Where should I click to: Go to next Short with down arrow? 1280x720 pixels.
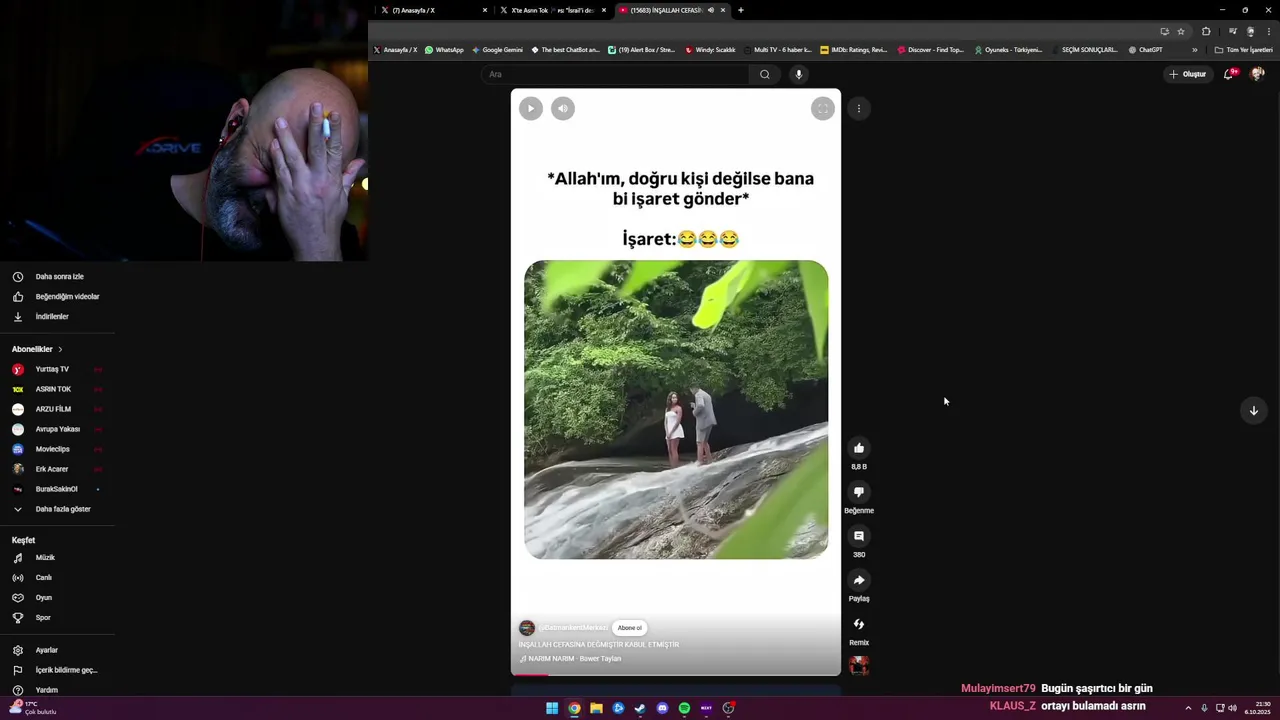click(x=1253, y=410)
